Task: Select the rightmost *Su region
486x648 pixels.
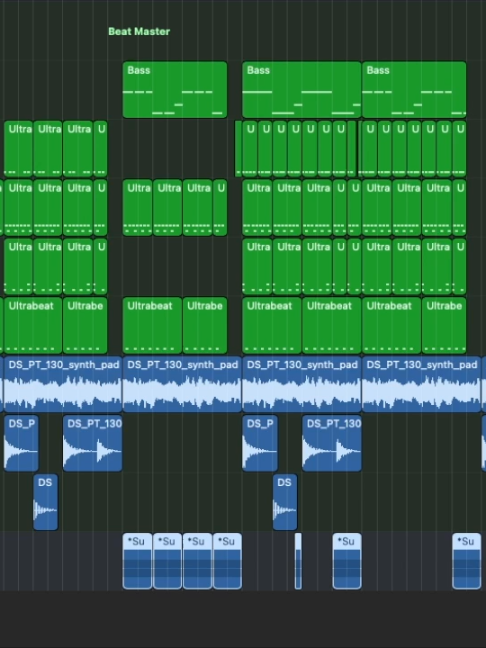Action: pos(467,561)
